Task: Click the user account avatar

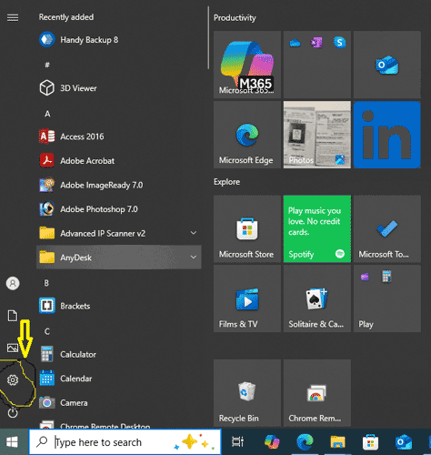Action: tap(13, 283)
